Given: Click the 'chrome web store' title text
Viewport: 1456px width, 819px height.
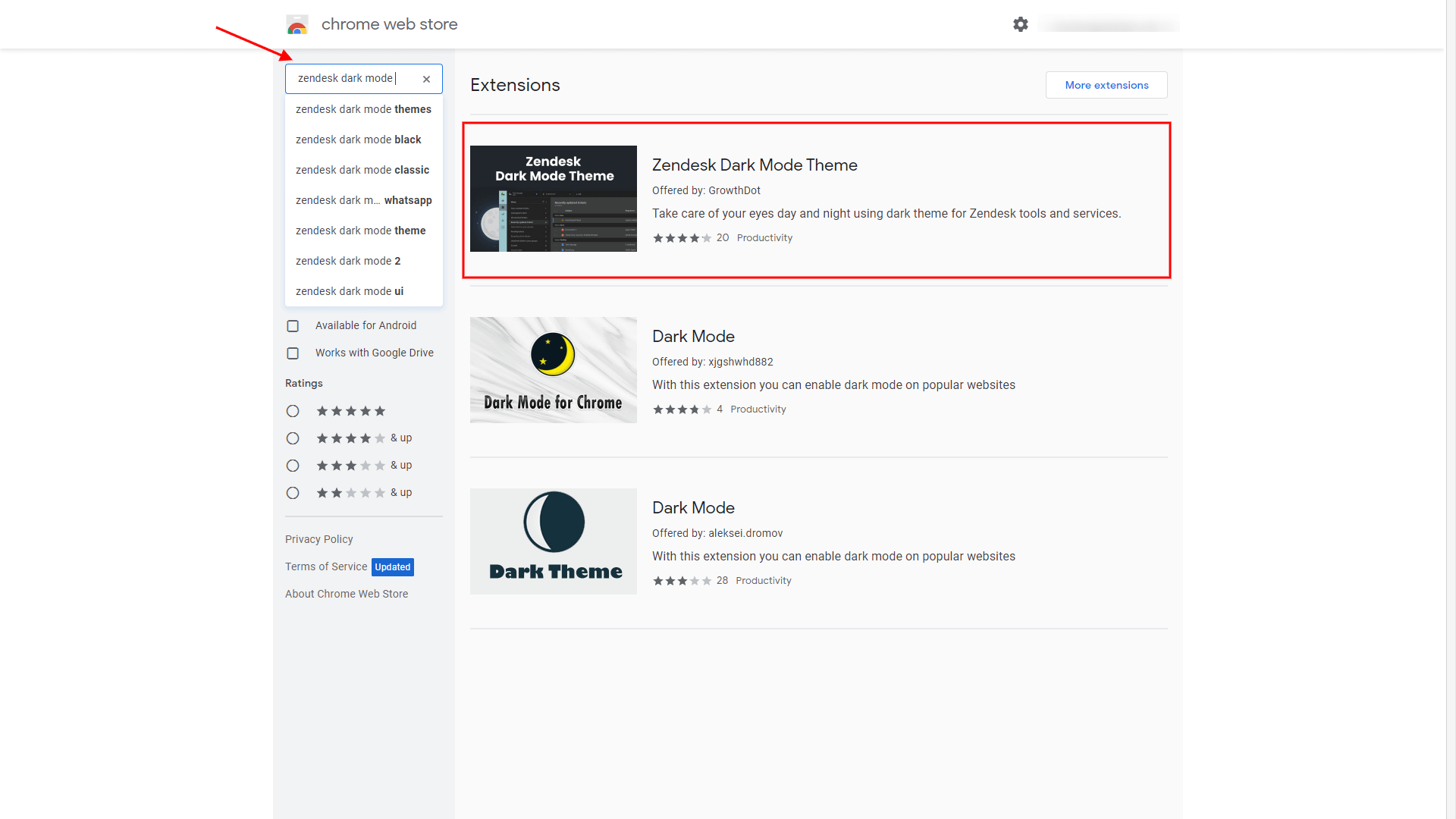Looking at the screenshot, I should pyautogui.click(x=389, y=24).
